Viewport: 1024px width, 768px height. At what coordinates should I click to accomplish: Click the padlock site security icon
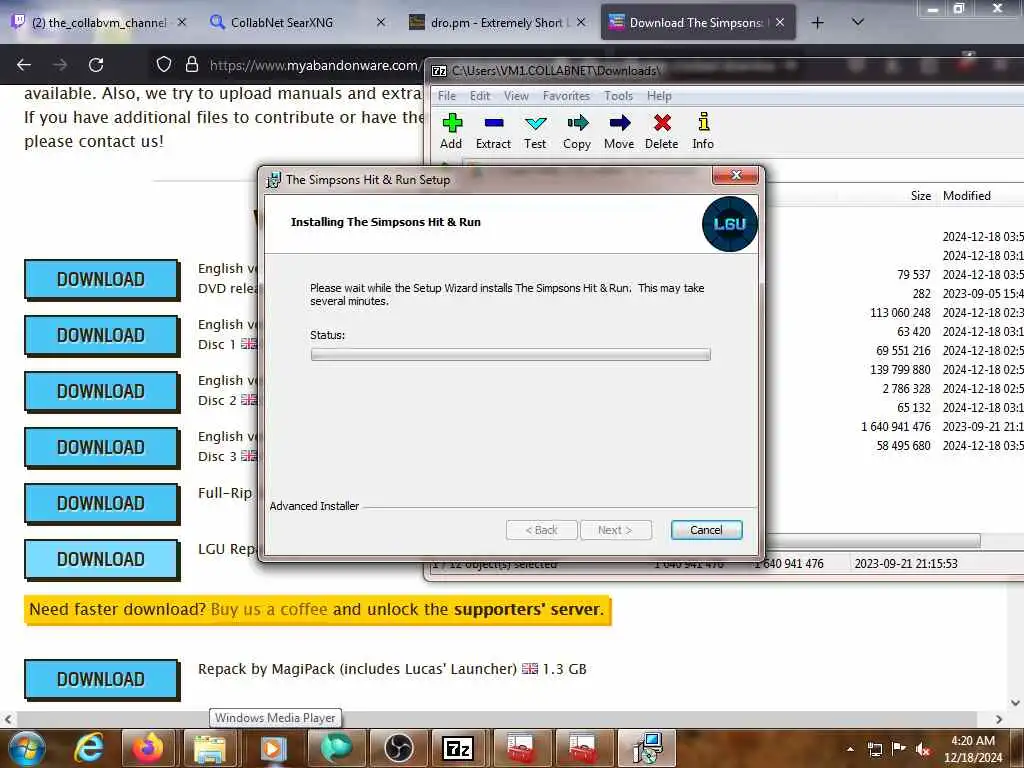pos(192,64)
